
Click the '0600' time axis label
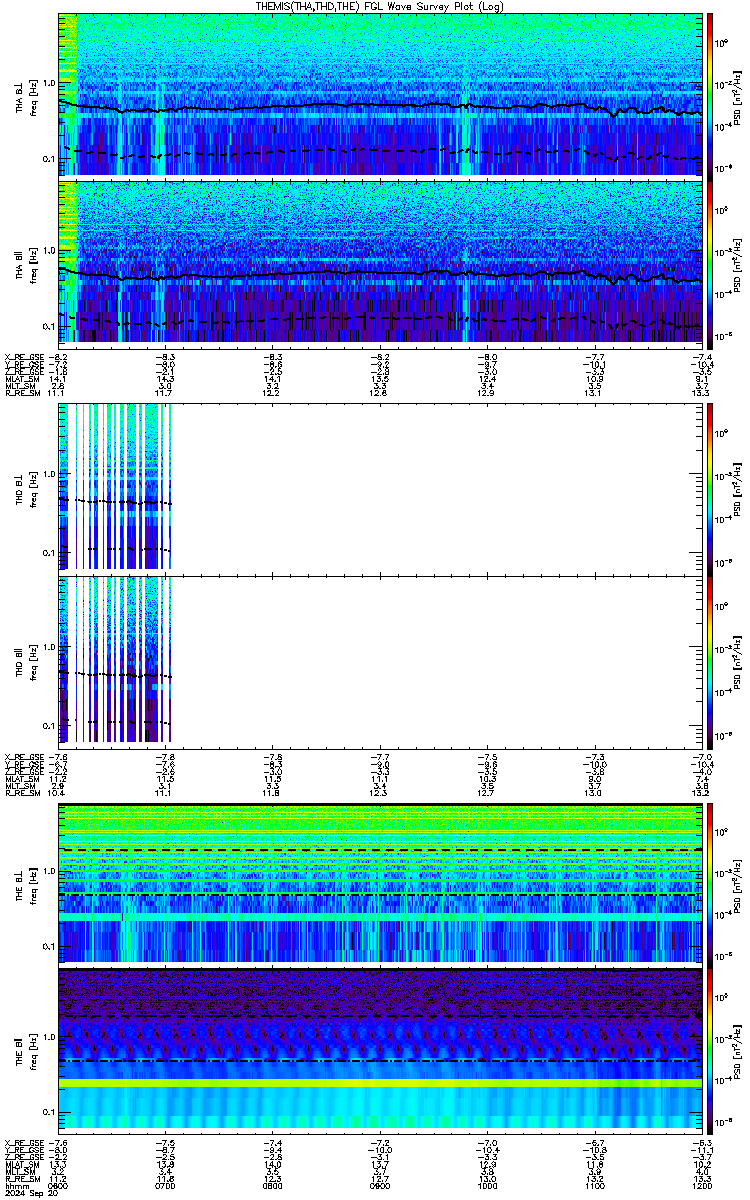[x=59, y=1186]
